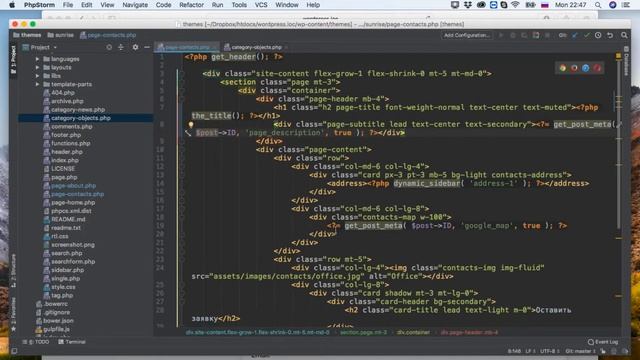The height and width of the screenshot is (360, 640).
Task: Click the tool window toggle icon at bottom-left corner
Action: coord(14,351)
